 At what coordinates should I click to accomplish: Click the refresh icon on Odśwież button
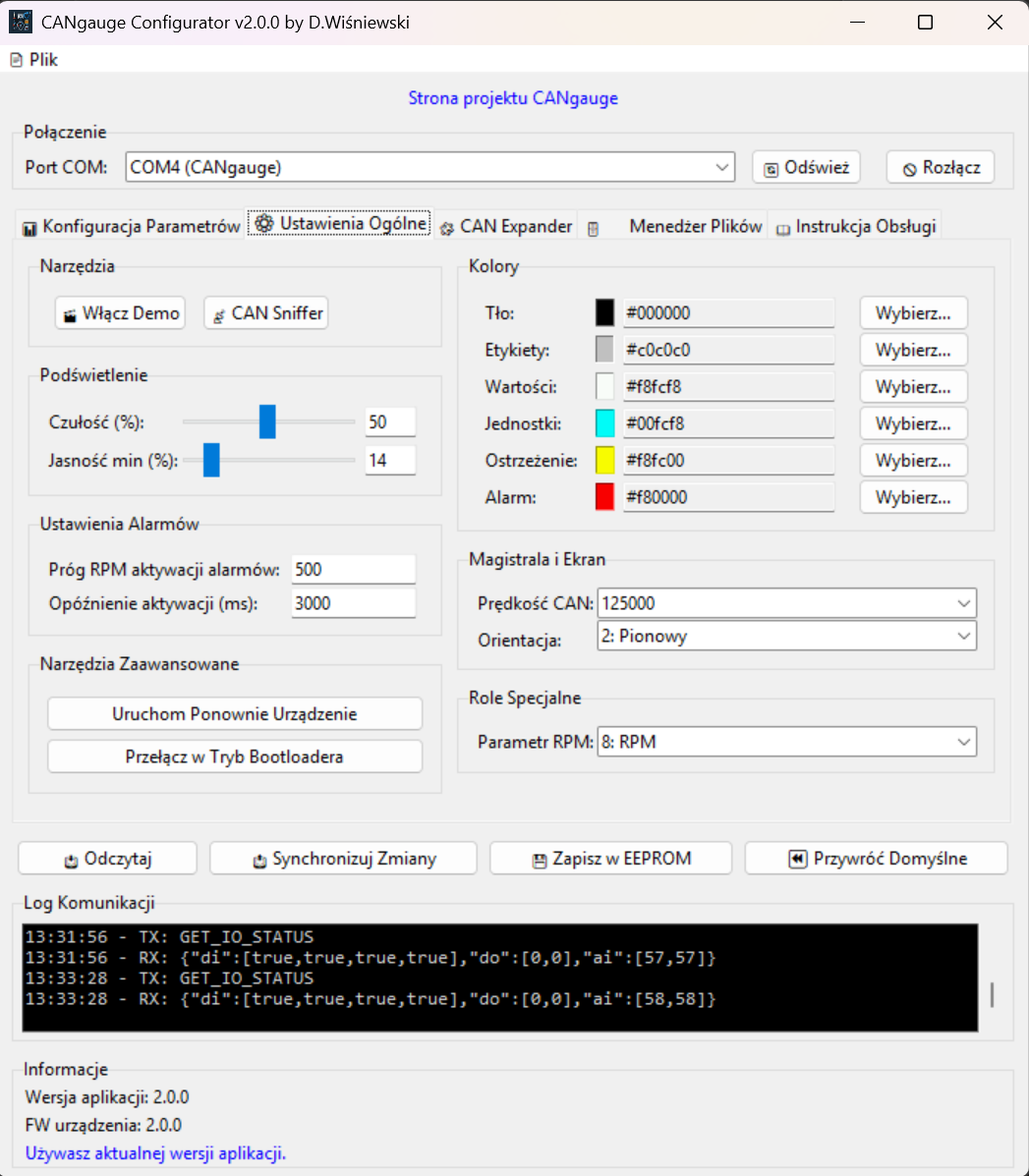(771, 170)
